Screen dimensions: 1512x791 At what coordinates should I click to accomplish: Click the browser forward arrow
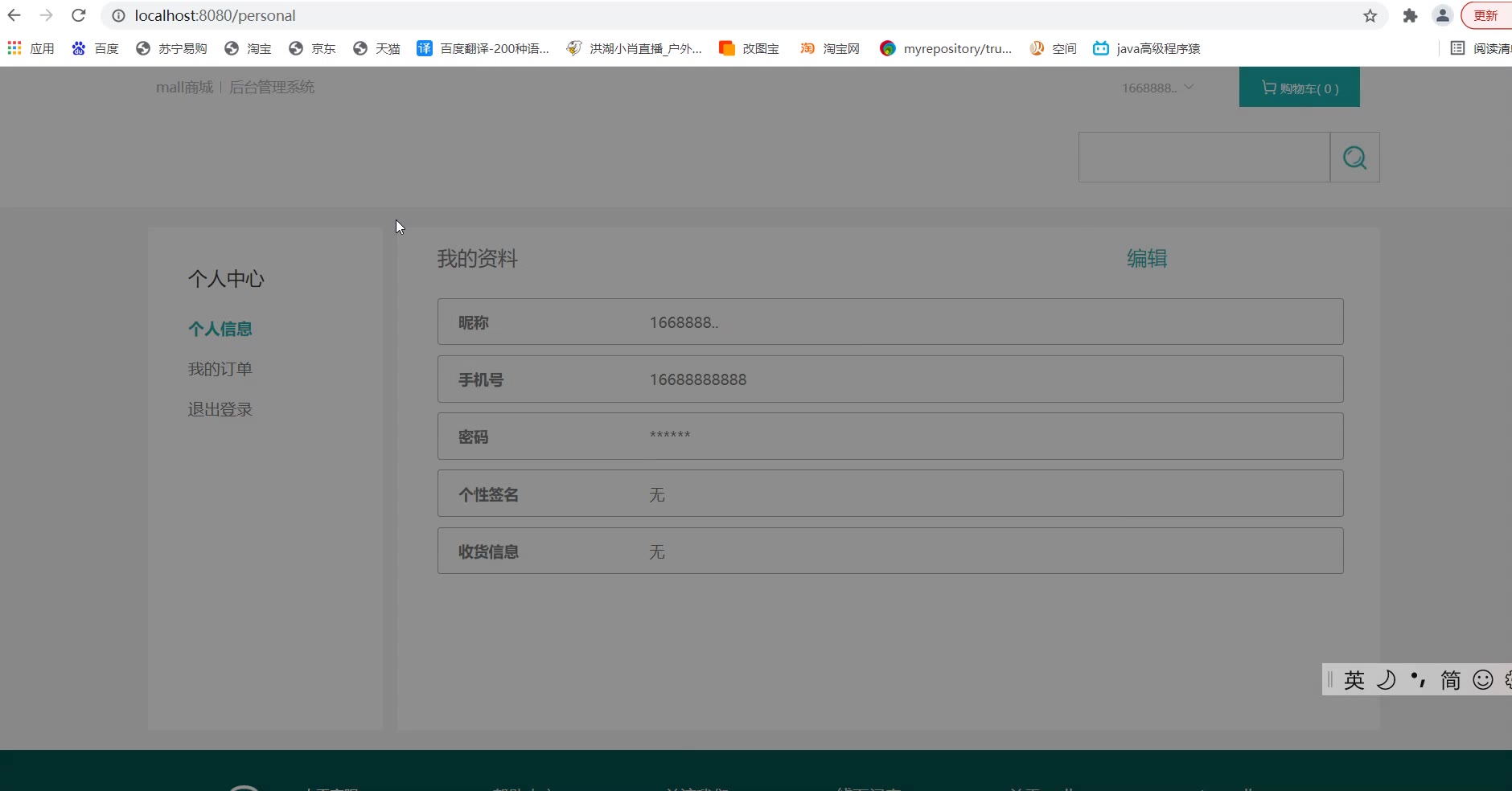pyautogui.click(x=47, y=15)
